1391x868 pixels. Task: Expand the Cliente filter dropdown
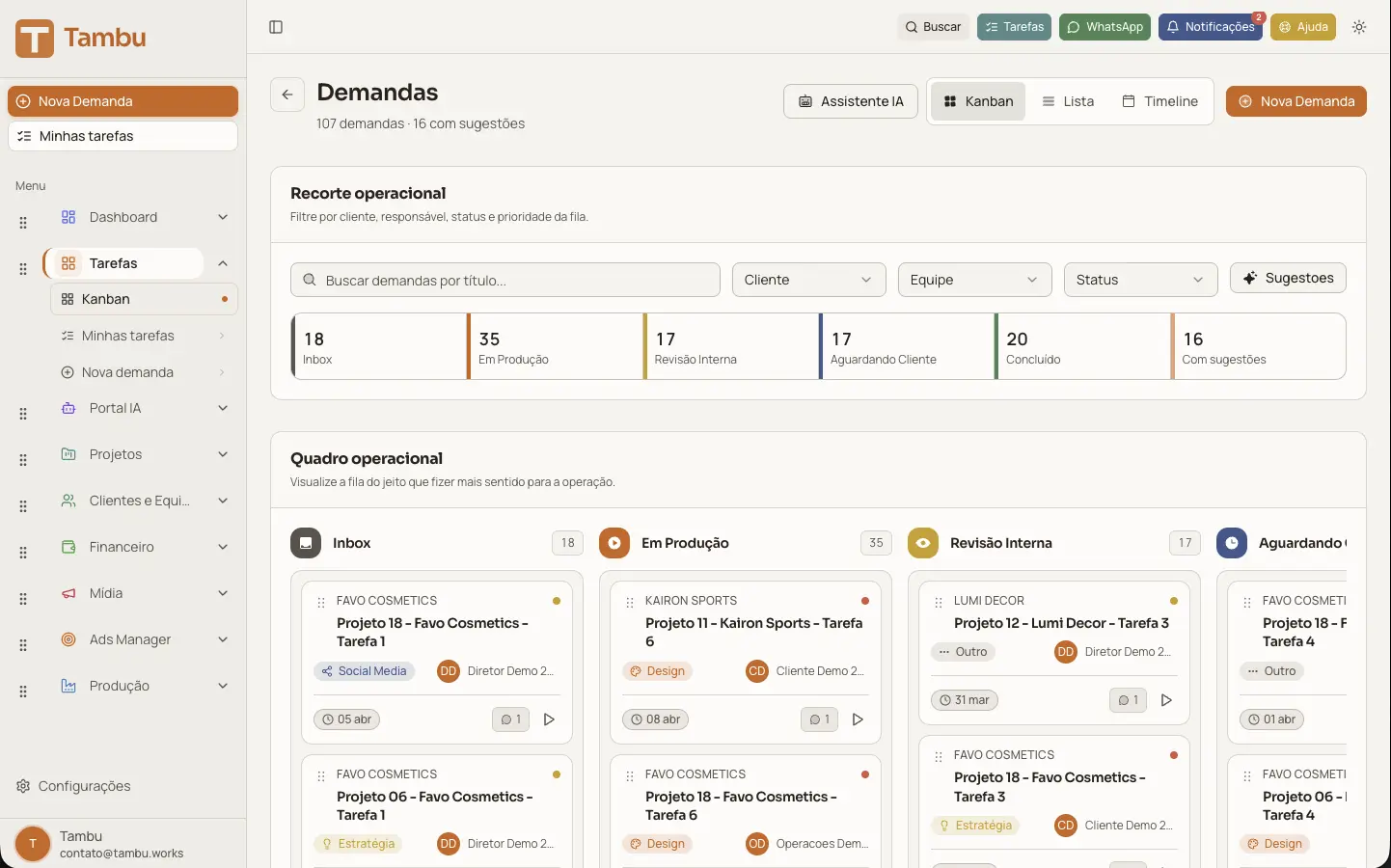click(808, 280)
